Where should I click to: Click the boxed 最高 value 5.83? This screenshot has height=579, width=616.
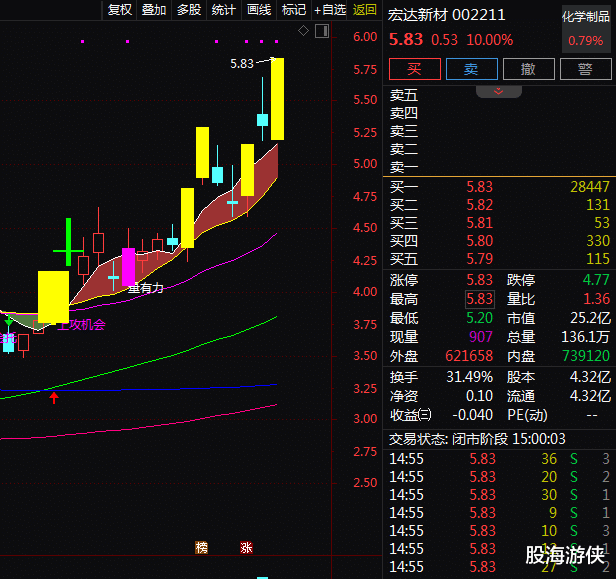480,299
